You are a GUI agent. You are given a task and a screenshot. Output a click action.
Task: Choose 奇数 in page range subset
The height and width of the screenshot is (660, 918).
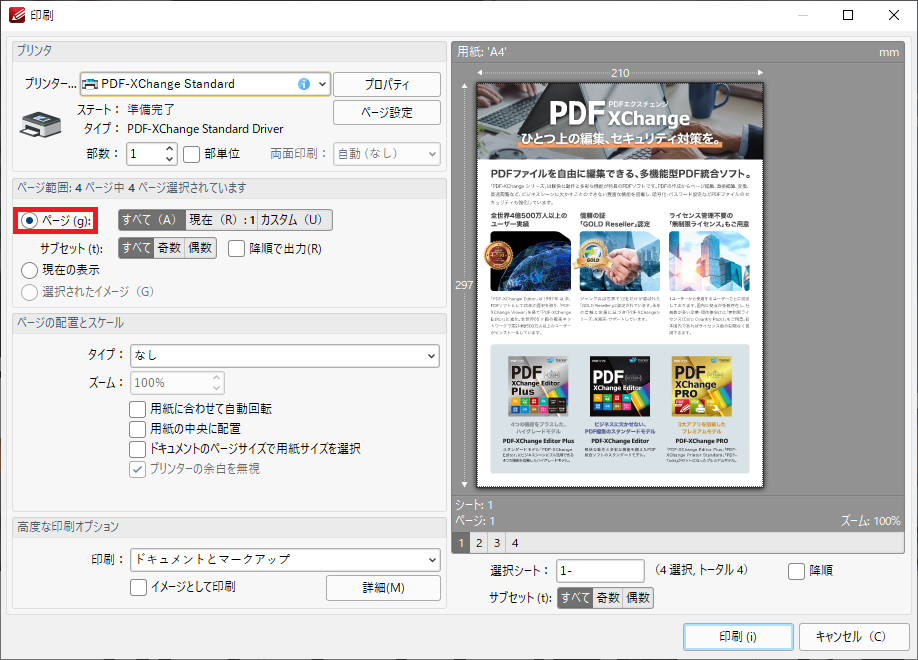[169, 248]
